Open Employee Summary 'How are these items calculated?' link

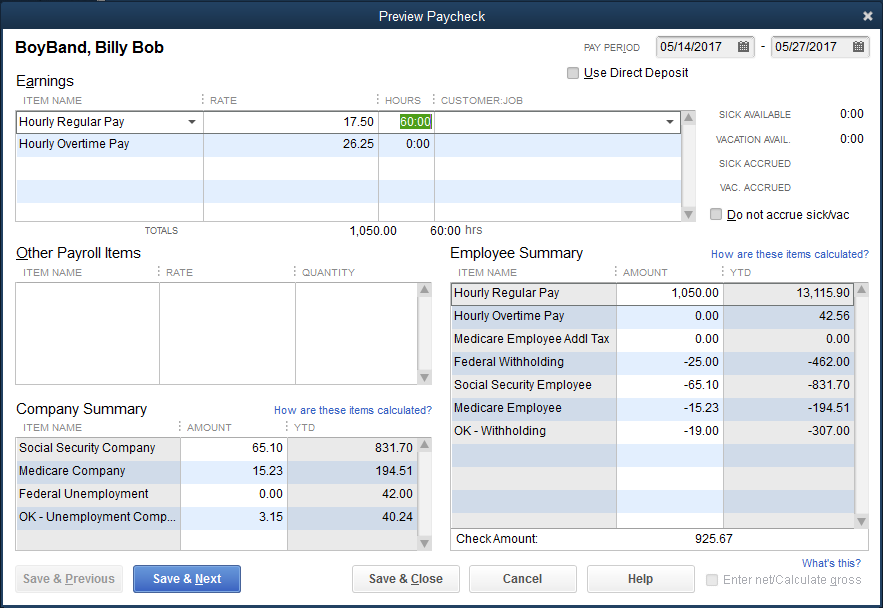click(x=789, y=254)
